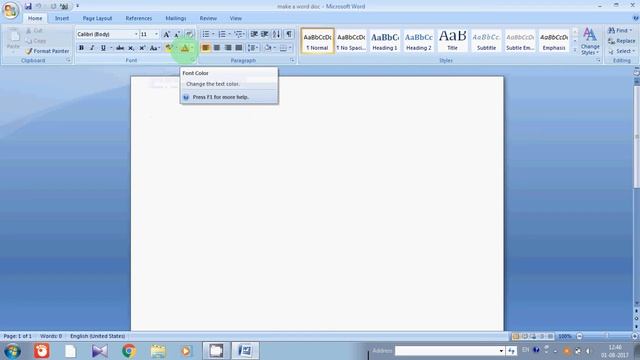Toggle Bold formatting
The height and width of the screenshot is (360, 640).
coord(81,48)
